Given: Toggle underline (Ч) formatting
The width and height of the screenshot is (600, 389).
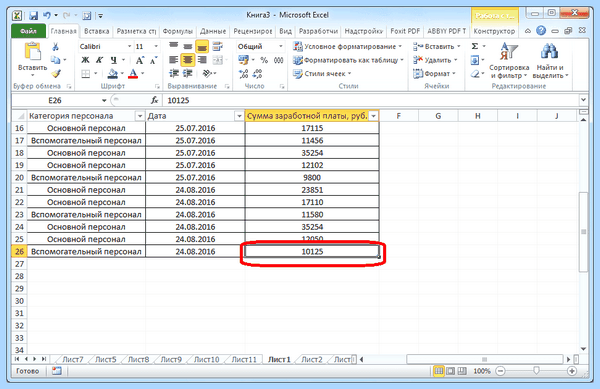Looking at the screenshot, I should tap(113, 60).
